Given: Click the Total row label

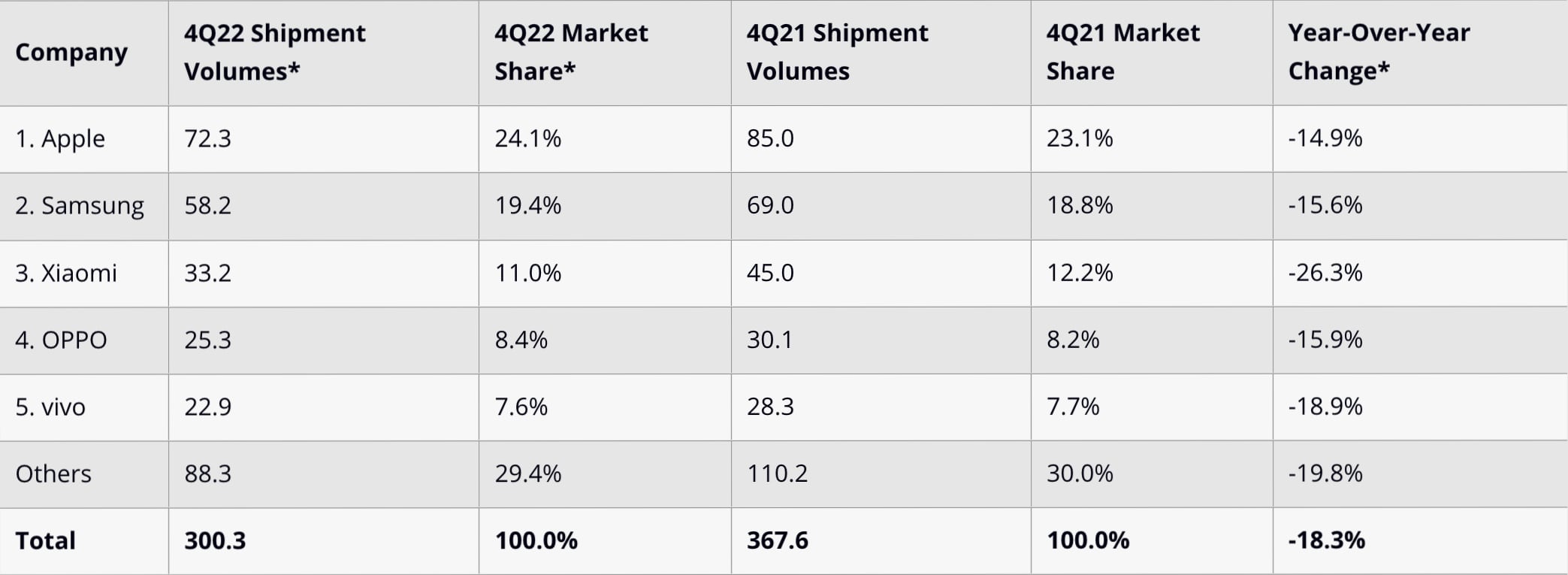Looking at the screenshot, I should [45, 540].
